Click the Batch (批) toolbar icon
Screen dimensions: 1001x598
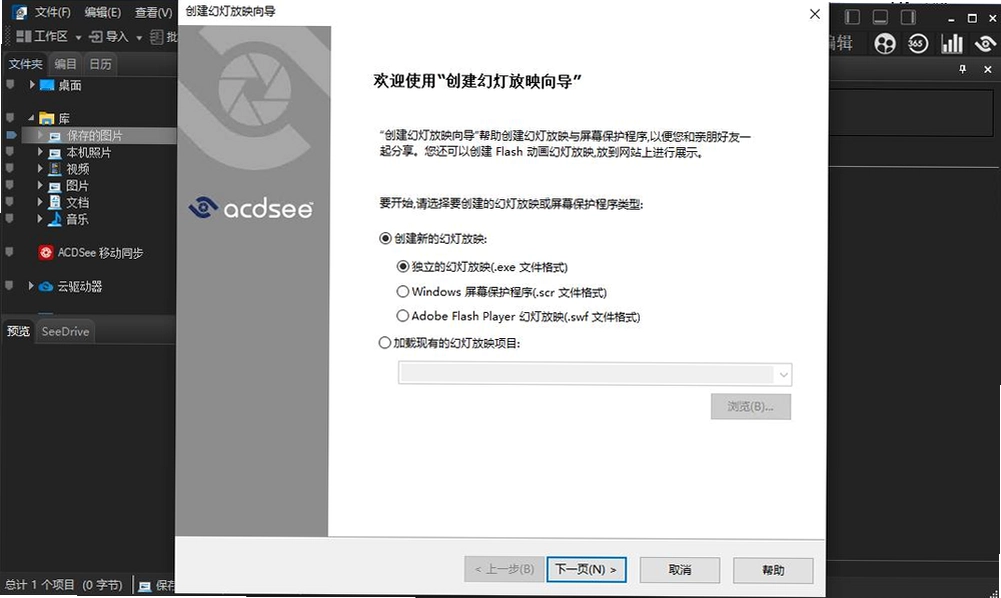(x=157, y=37)
